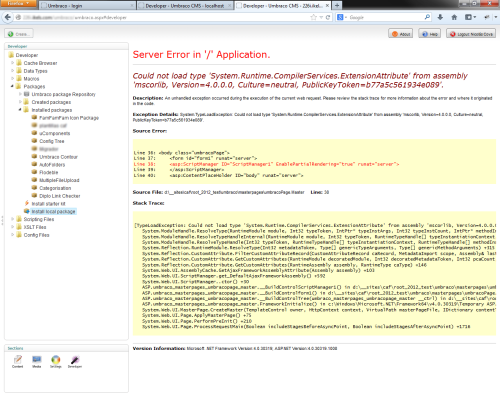Select Install local package tree item

[53, 211]
